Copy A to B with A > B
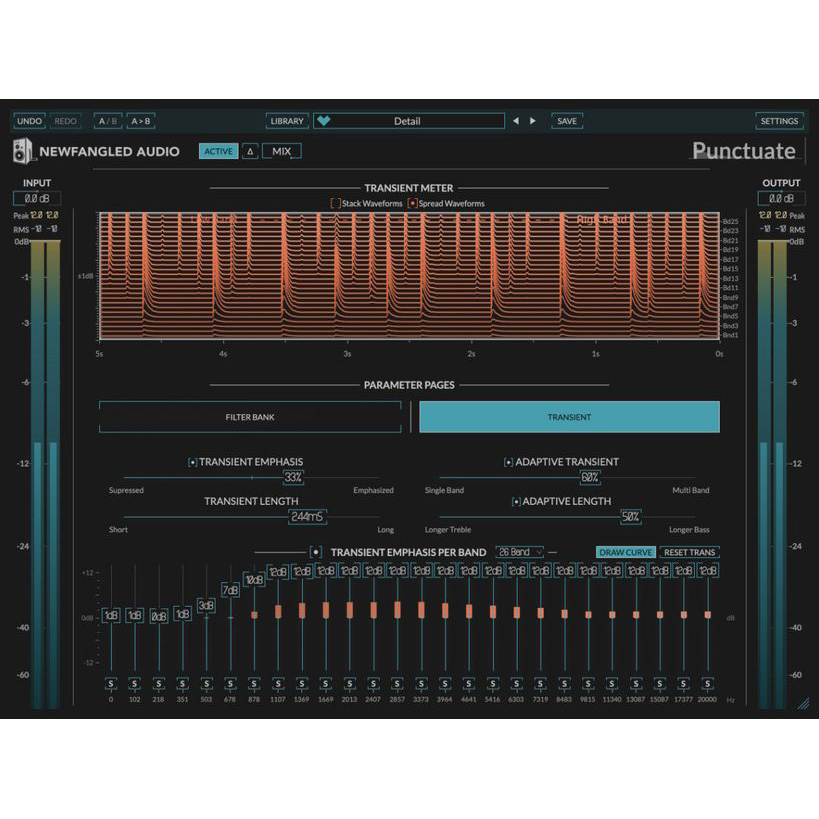 point(141,121)
